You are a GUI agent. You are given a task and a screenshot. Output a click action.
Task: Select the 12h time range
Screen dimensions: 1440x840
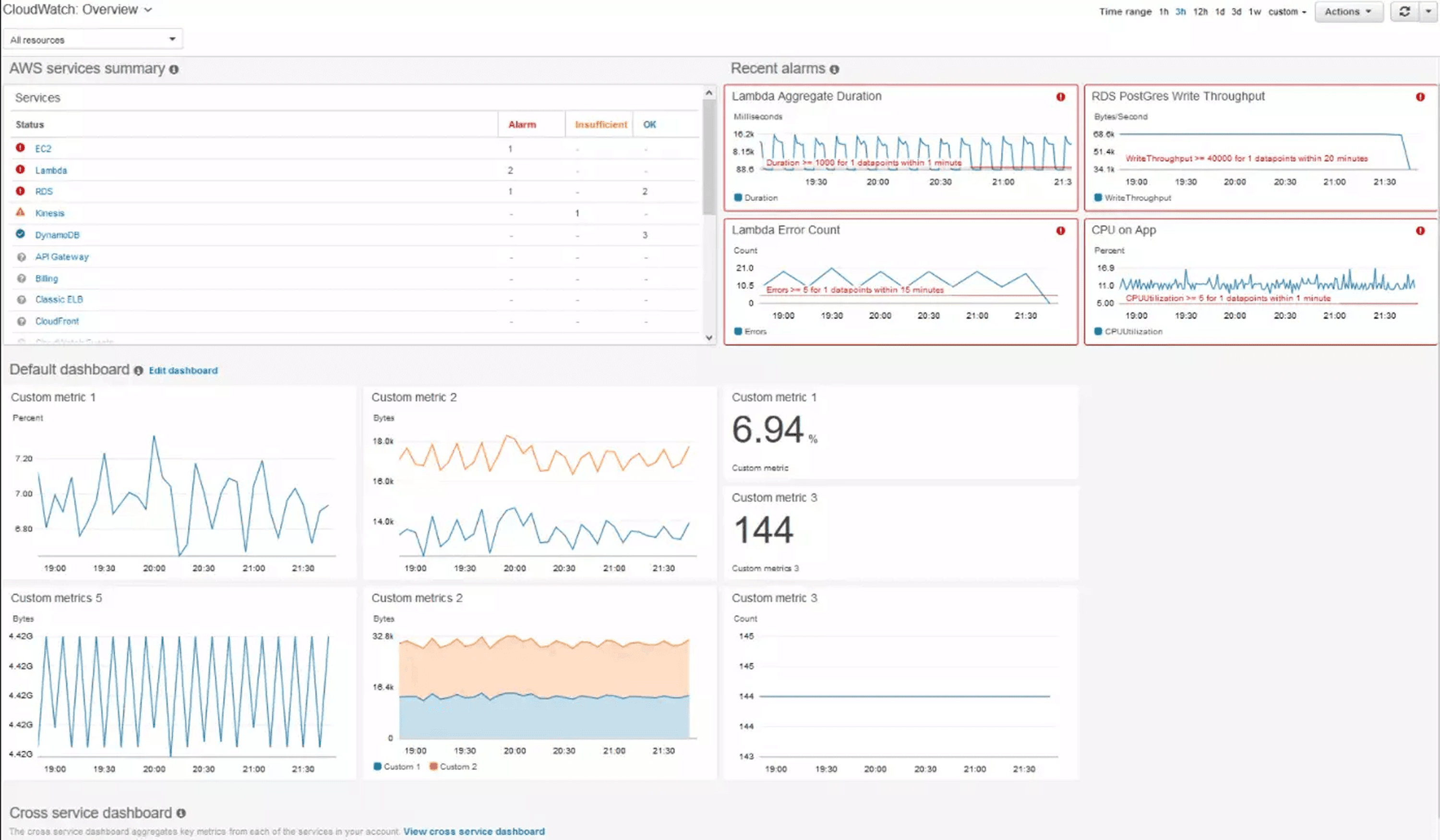click(1200, 12)
